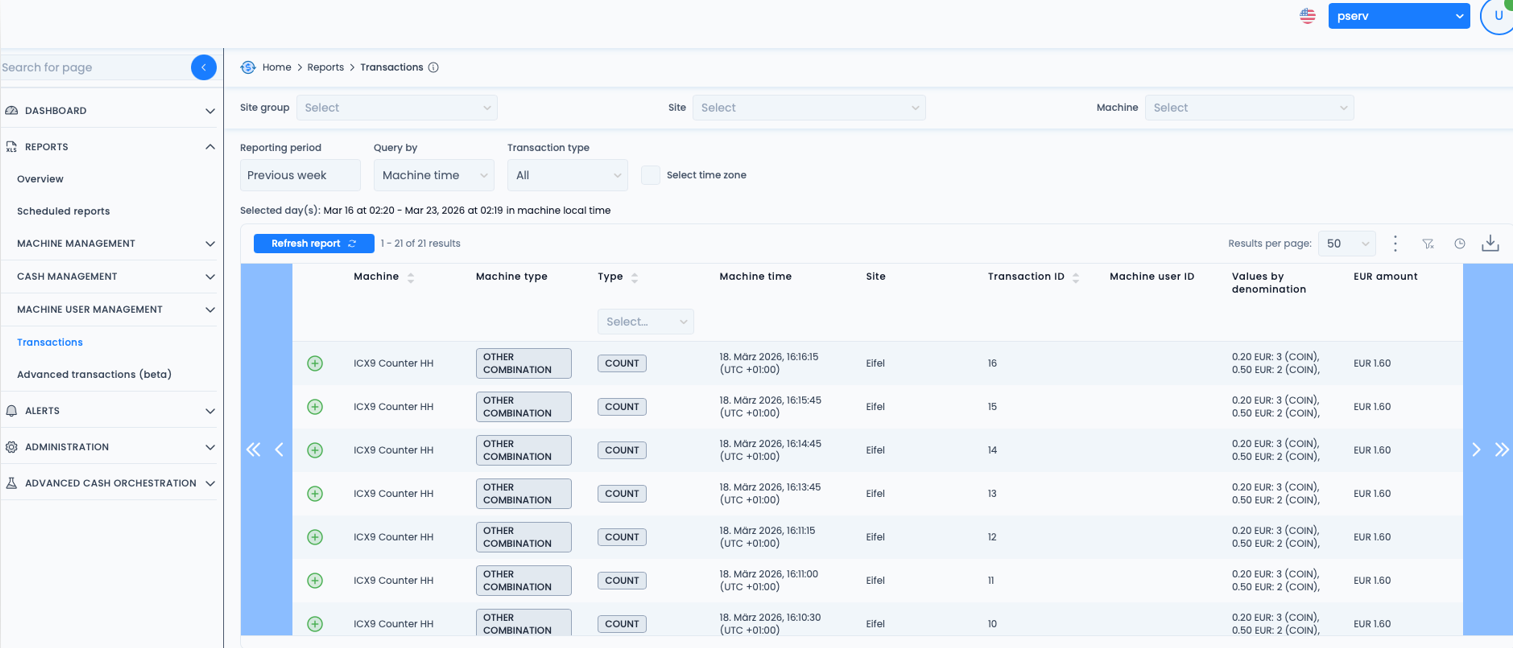Click the breadcrumb home logo icon
Screen dimensions: 1513x648
coord(248,67)
